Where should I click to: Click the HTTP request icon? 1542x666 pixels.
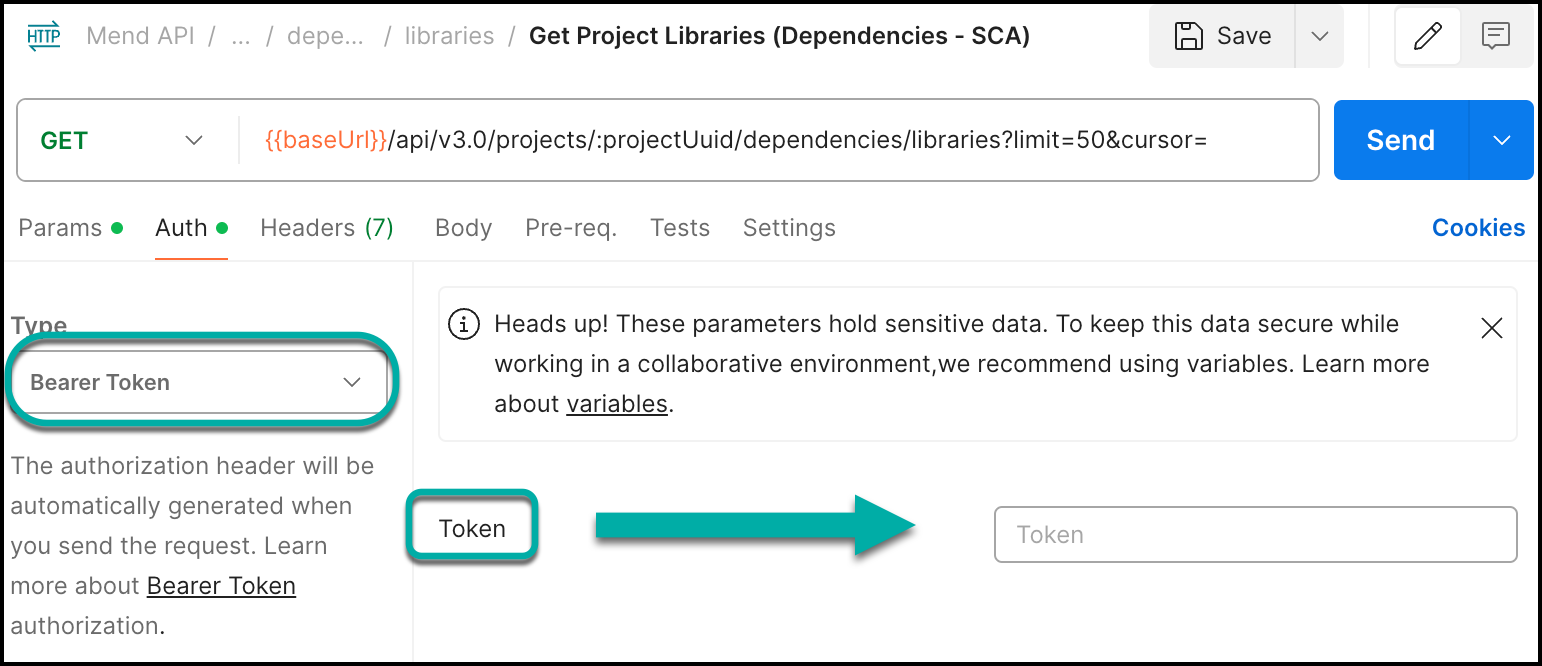(43, 37)
